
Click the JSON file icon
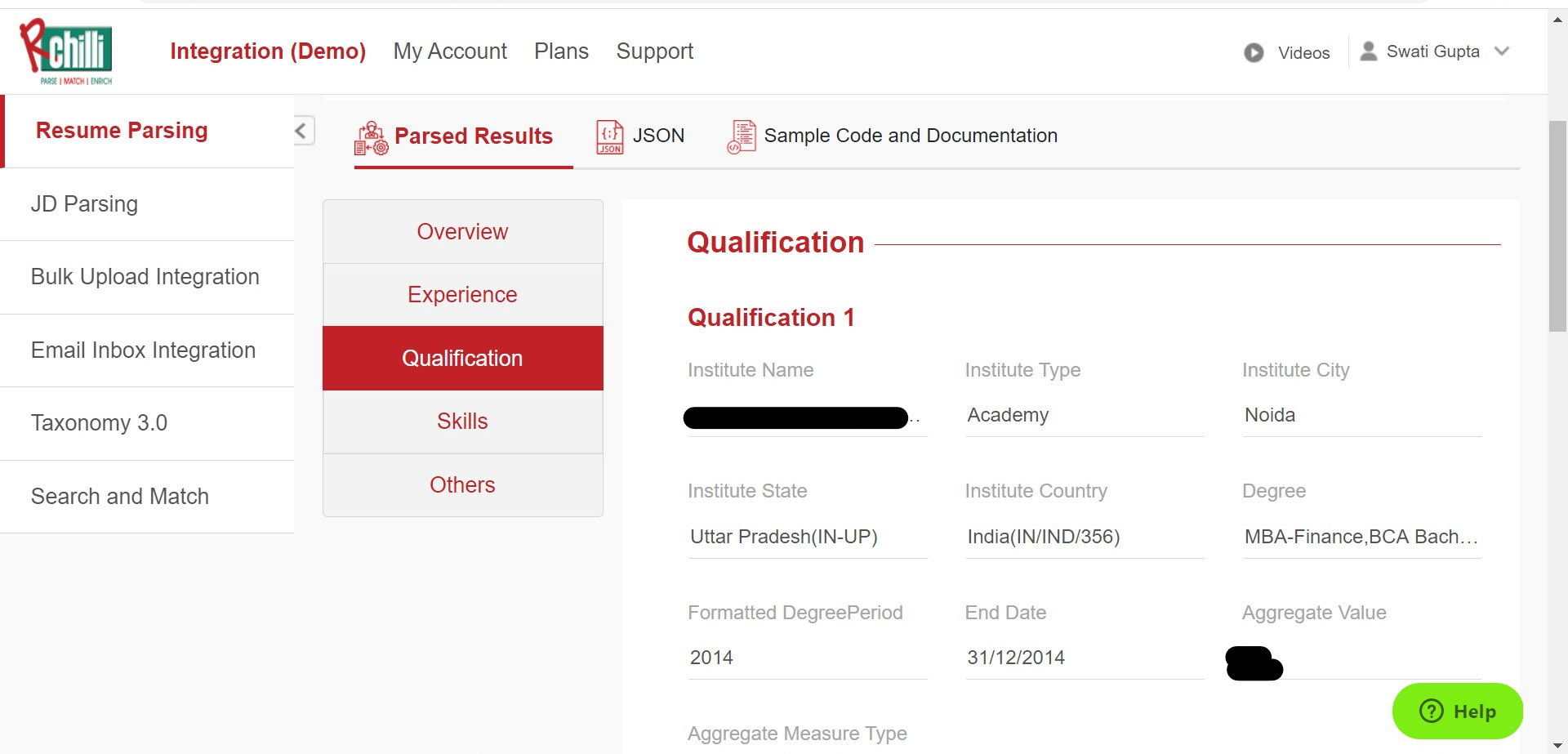(x=609, y=136)
